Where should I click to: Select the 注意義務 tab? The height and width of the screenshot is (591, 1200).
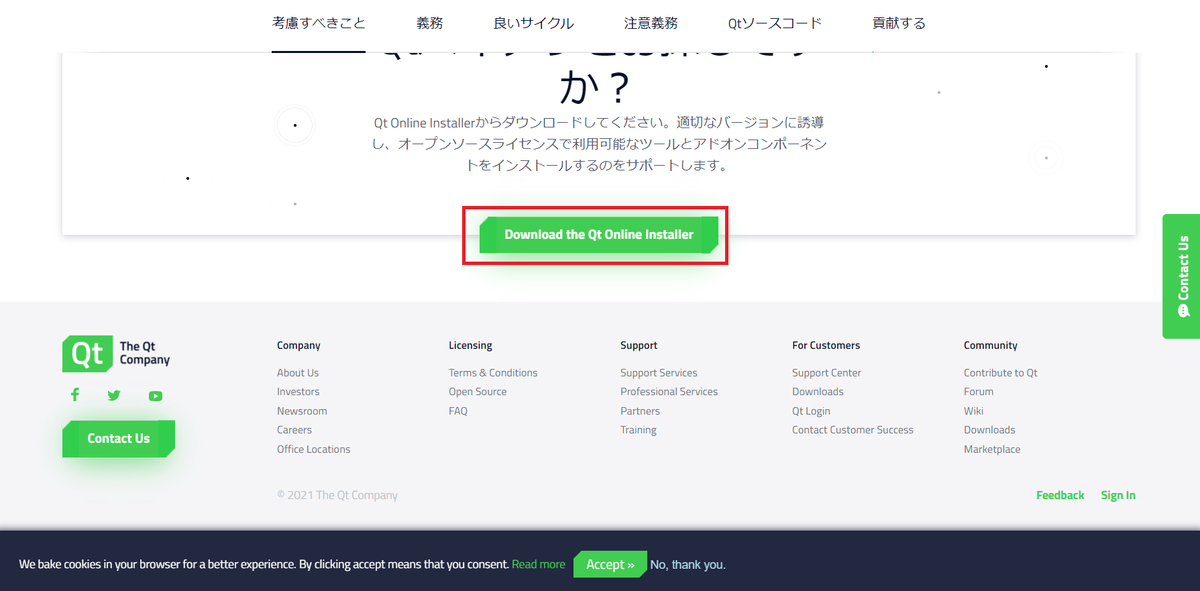(651, 23)
